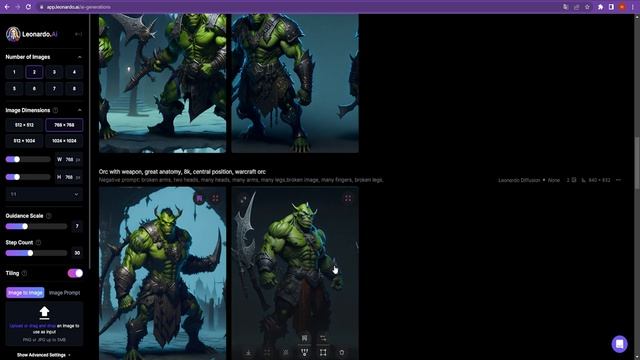Click the Upload or drag and drop link

(x=33, y=326)
